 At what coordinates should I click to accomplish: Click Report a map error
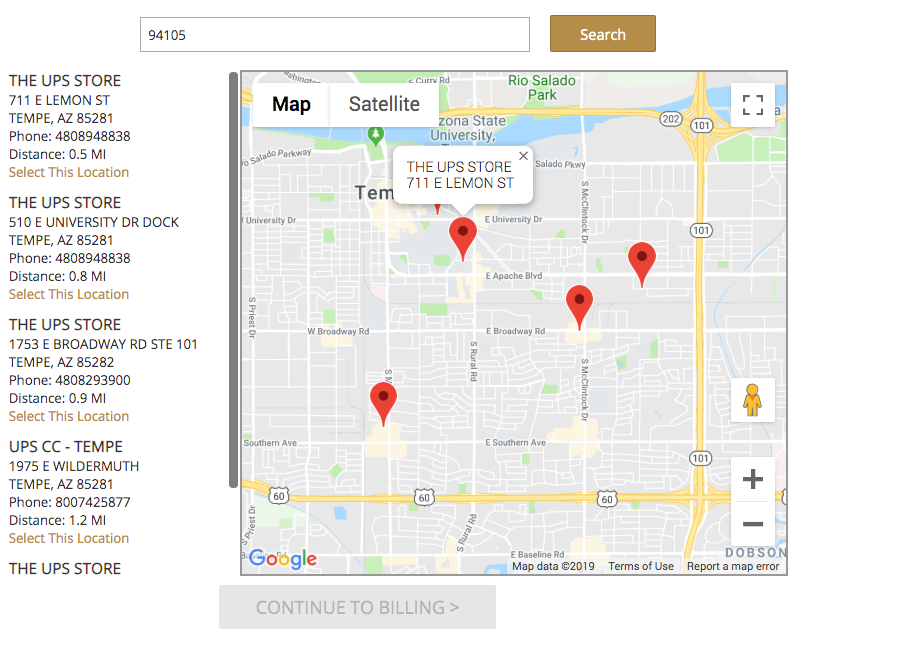[733, 567]
